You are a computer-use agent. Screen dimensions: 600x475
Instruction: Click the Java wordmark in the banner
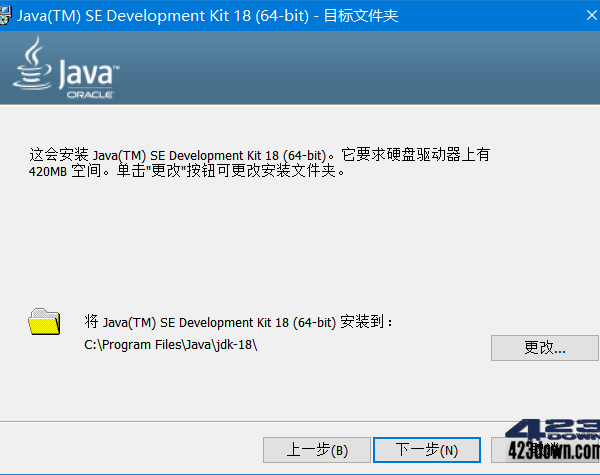pyautogui.click(x=89, y=74)
